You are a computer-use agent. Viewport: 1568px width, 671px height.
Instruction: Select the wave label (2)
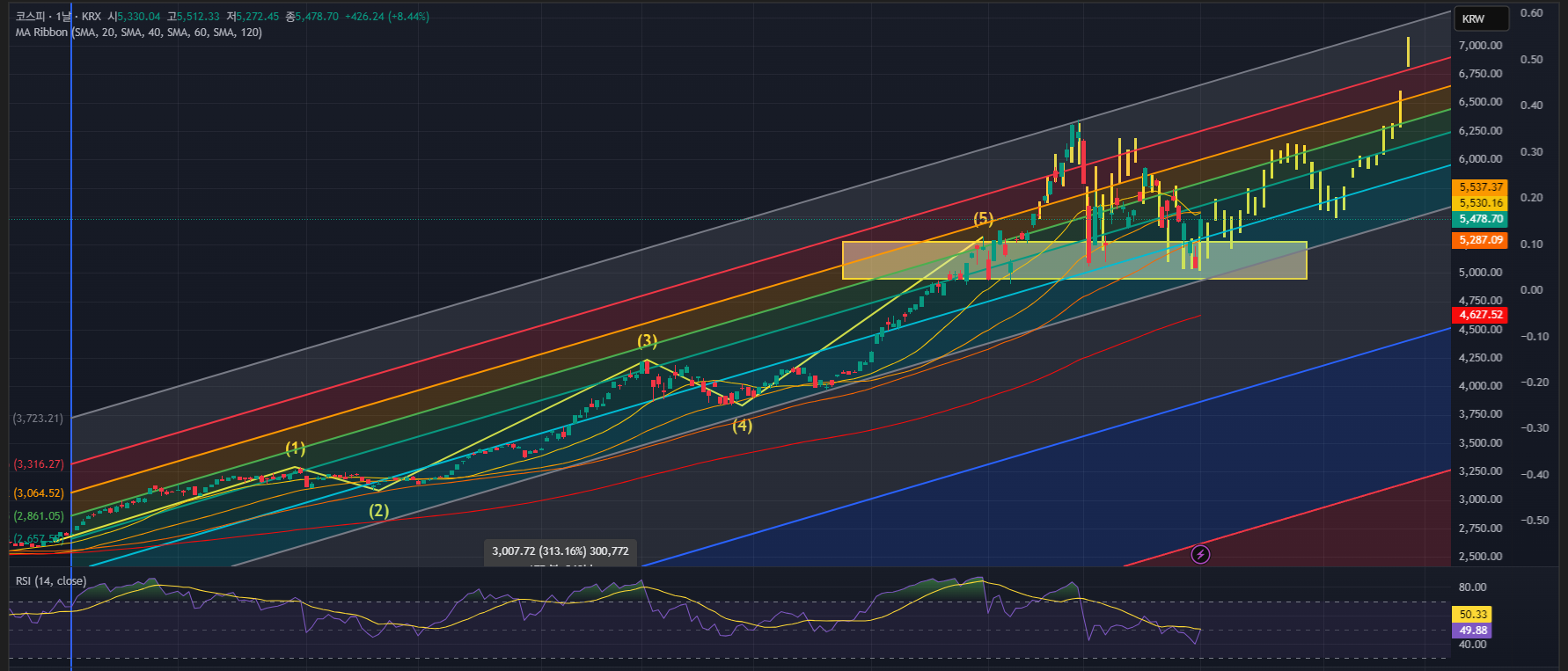coord(378,510)
